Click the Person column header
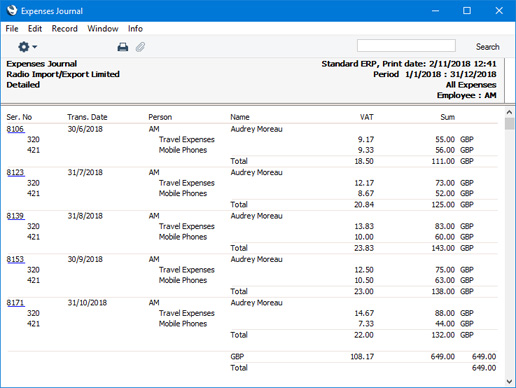Screen dimensions: 516x388 tap(160, 117)
